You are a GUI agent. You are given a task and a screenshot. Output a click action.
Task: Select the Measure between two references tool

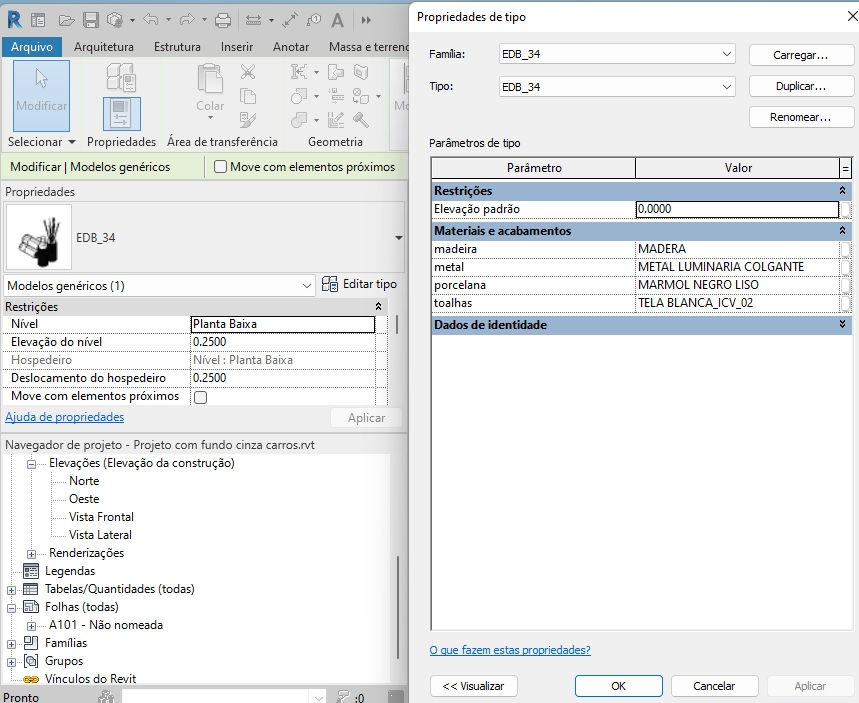253,20
